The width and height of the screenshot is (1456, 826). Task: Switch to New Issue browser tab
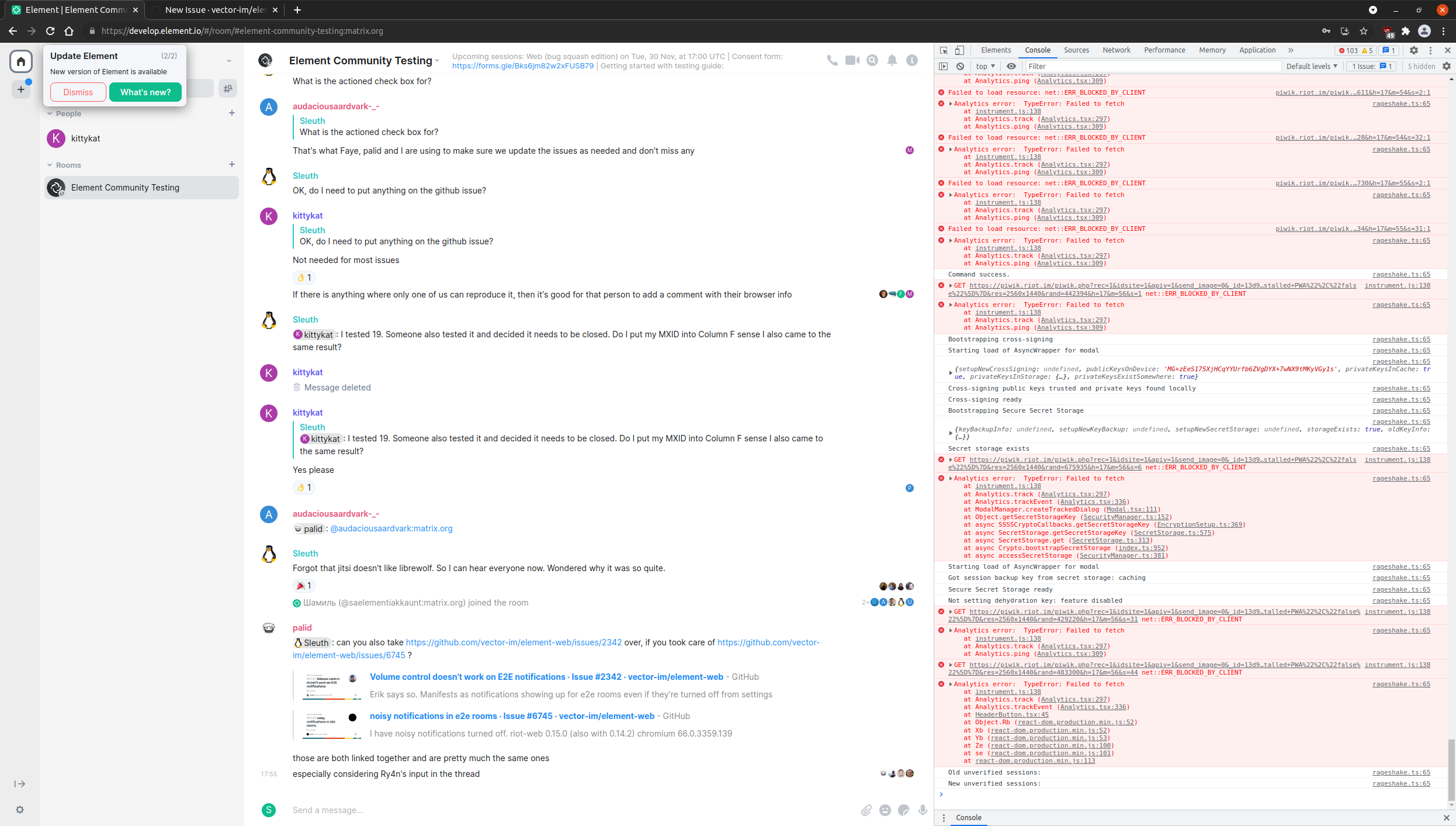pyautogui.click(x=214, y=10)
